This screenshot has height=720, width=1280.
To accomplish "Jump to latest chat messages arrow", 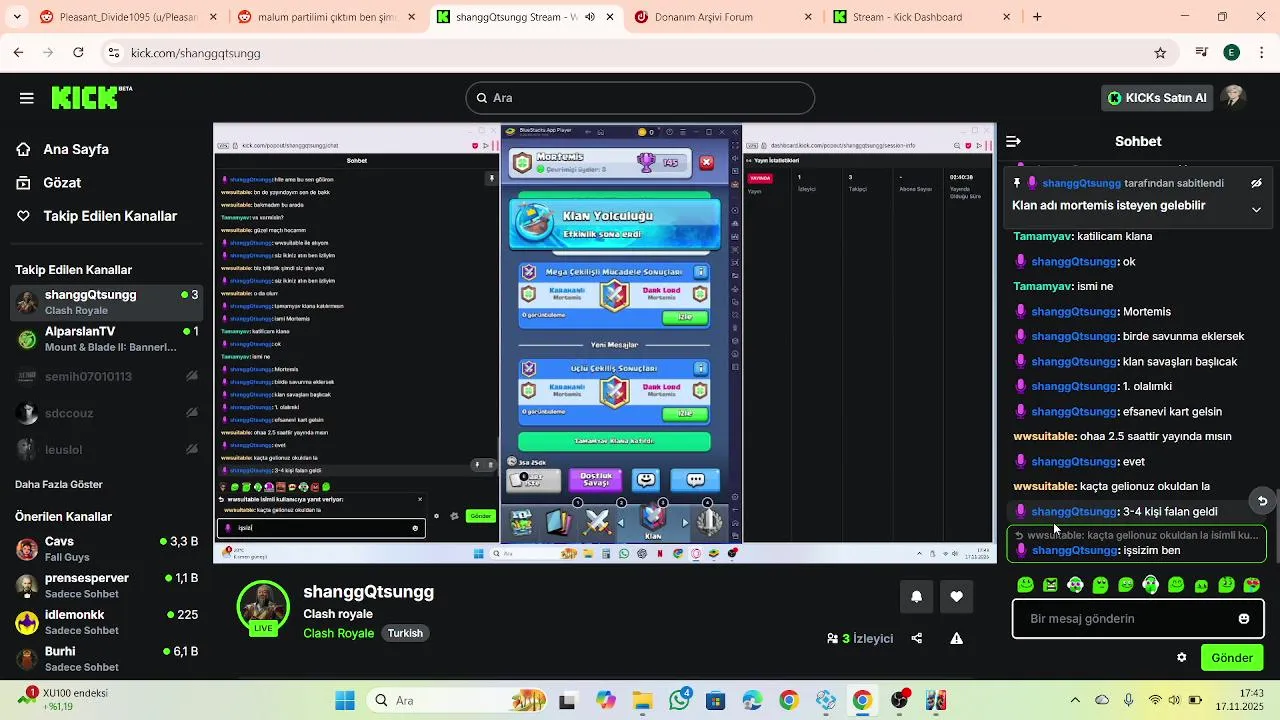I will [x=1262, y=501].
